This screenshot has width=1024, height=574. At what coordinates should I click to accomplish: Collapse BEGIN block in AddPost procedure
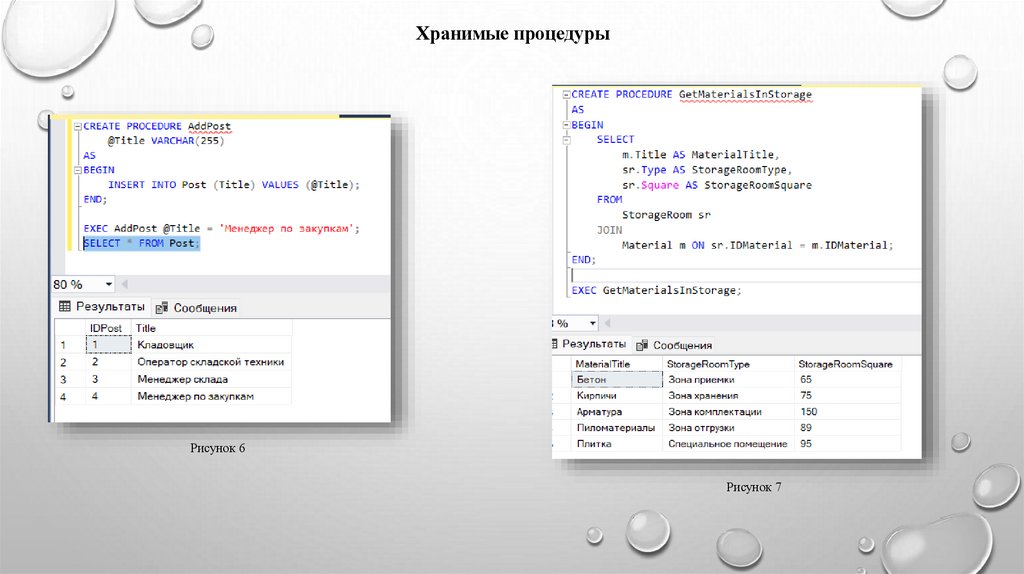coord(76,171)
